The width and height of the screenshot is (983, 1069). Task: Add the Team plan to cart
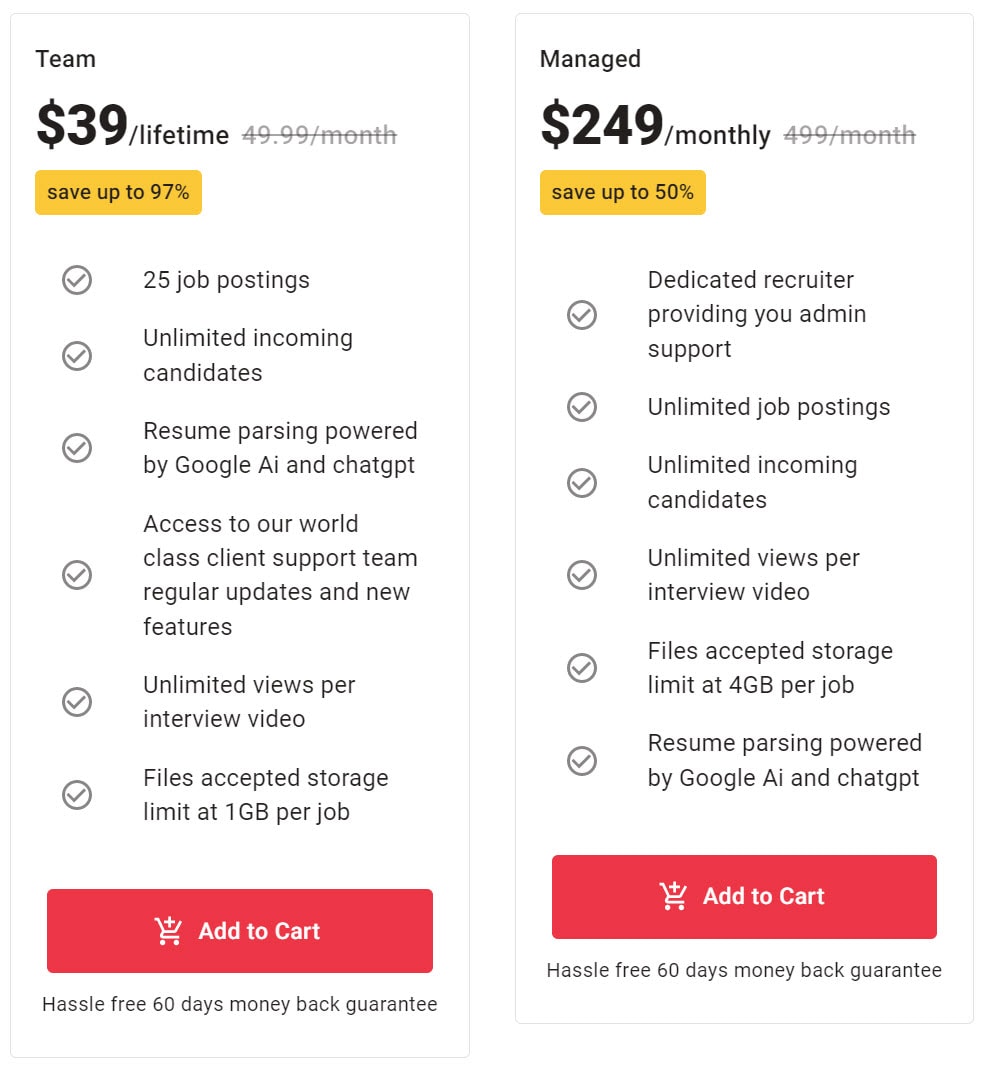point(239,930)
